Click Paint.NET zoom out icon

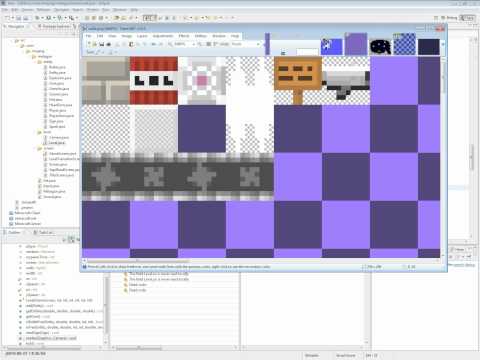(170, 44)
